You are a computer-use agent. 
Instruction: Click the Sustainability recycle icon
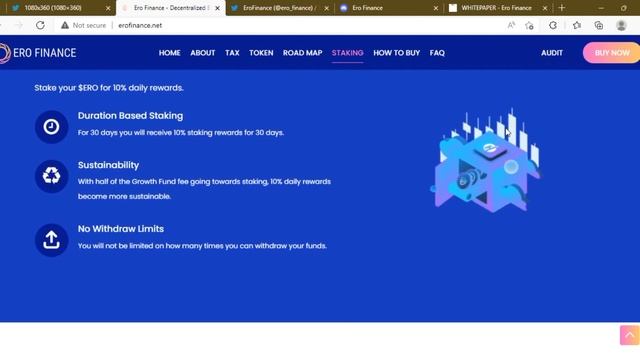[51, 176]
